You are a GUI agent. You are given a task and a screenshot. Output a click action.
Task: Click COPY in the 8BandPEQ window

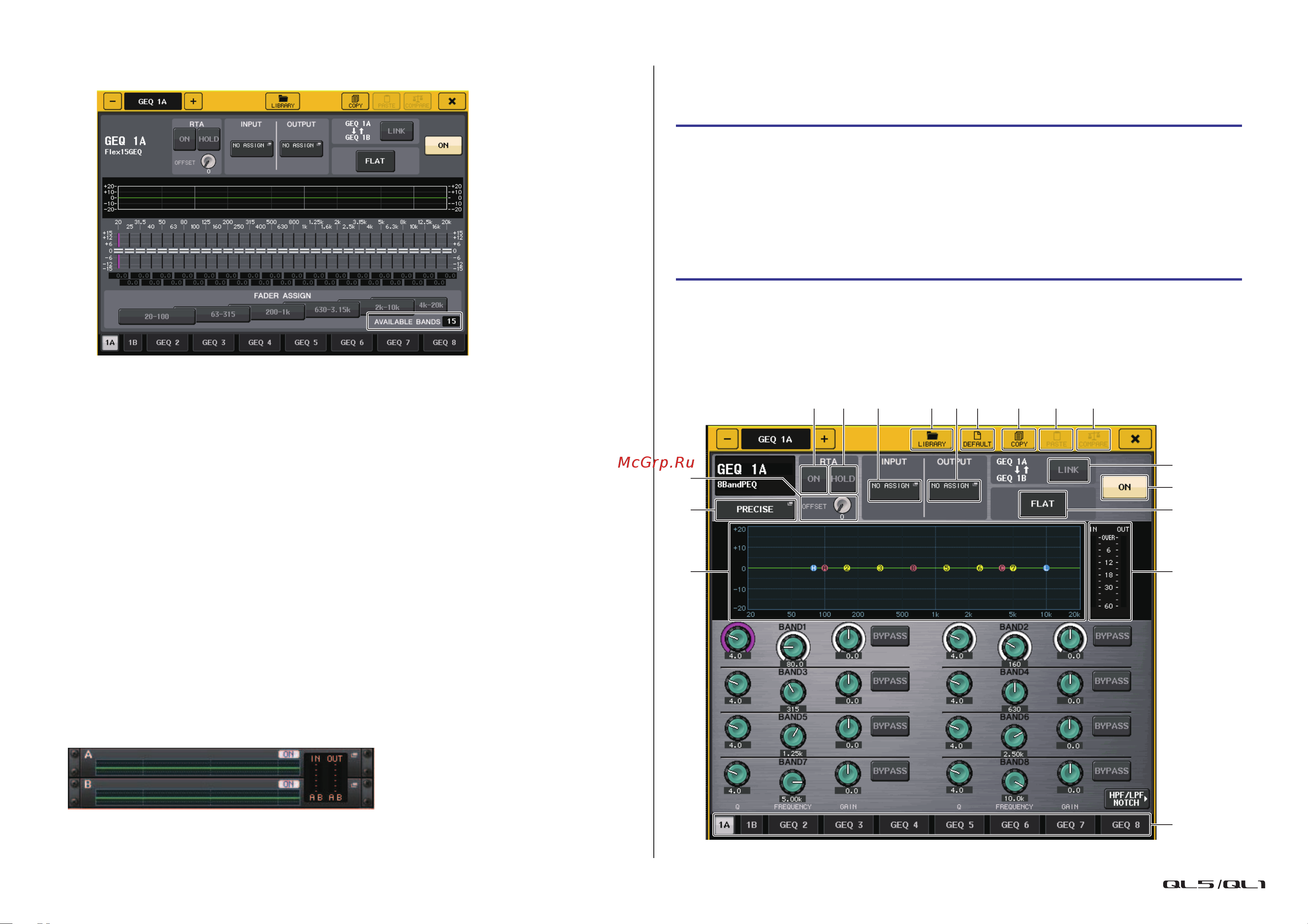tap(1019, 439)
